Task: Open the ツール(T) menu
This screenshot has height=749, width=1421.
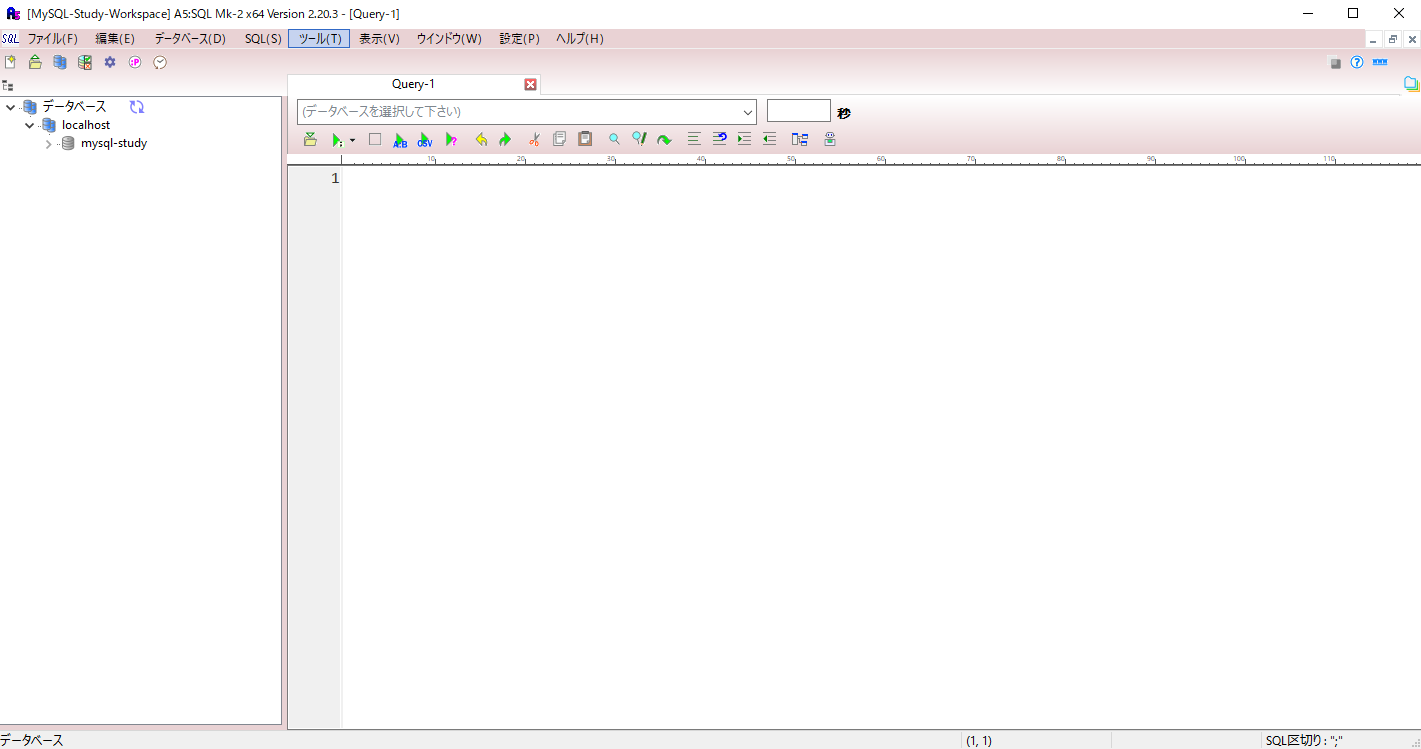Action: point(319,39)
